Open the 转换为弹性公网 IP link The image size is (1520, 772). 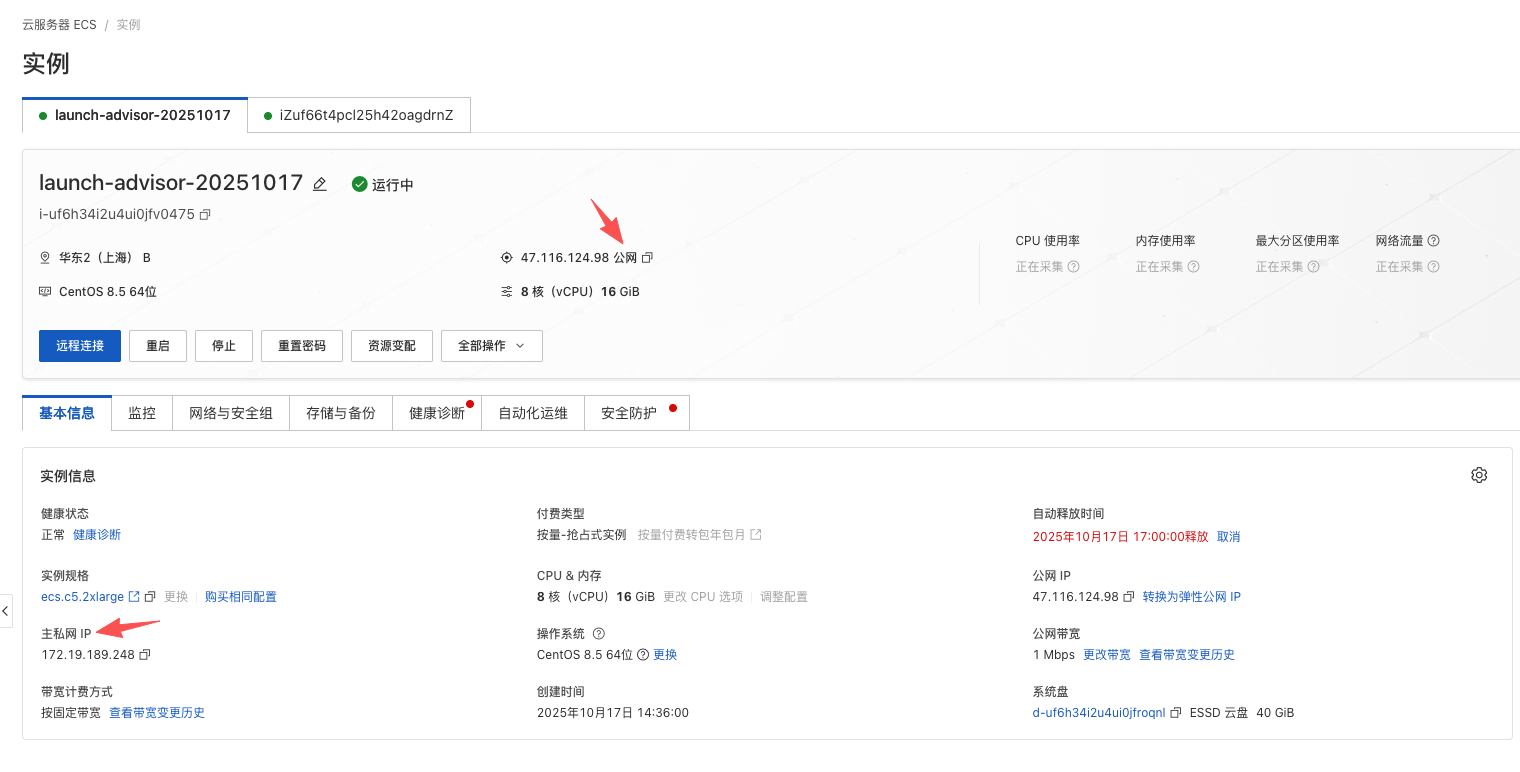(1191, 597)
